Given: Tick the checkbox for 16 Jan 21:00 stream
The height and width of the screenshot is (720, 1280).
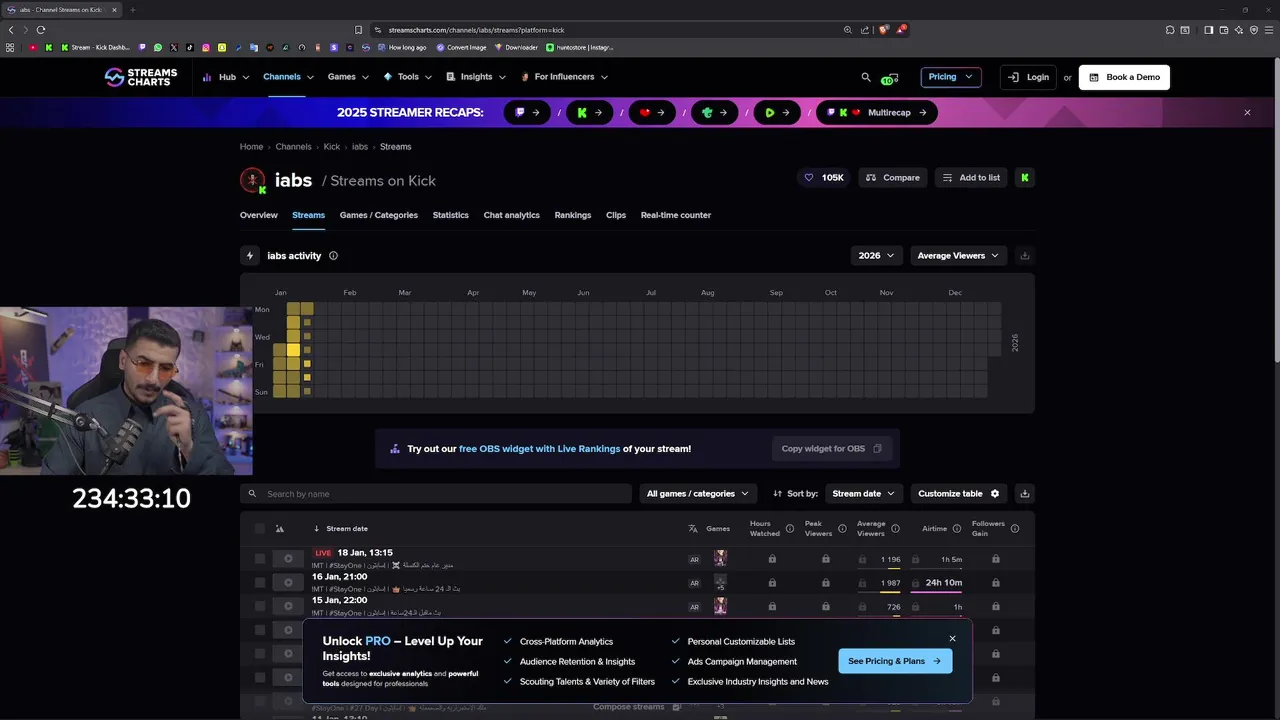Looking at the screenshot, I should click(x=260, y=583).
